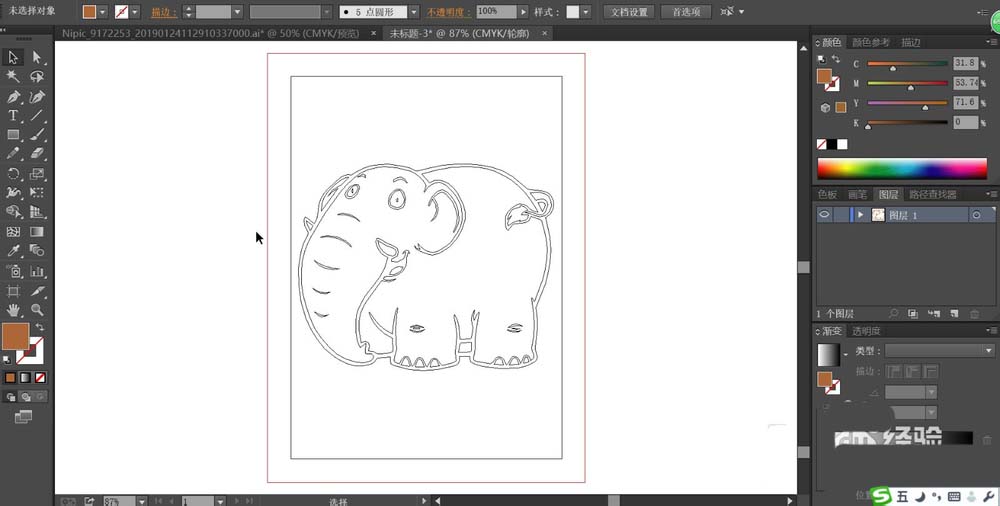Select the Selection tool (black arrow)
The height and width of the screenshot is (506, 1000).
click(x=13, y=57)
